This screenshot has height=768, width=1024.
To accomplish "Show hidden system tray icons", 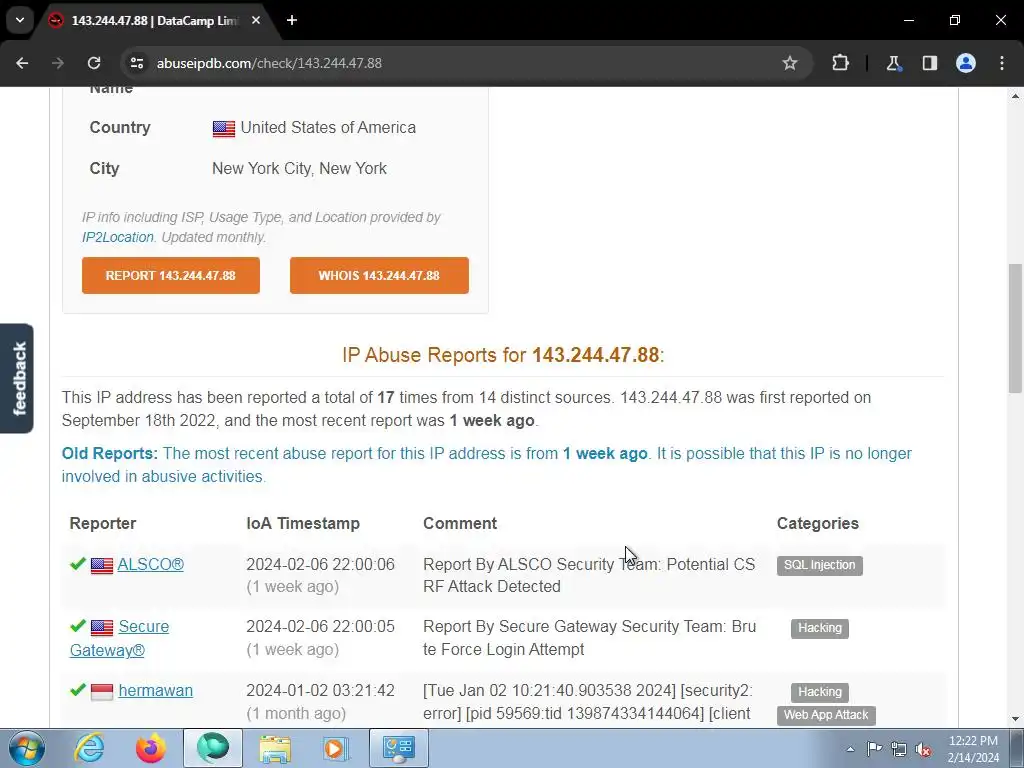I will click(x=850, y=749).
